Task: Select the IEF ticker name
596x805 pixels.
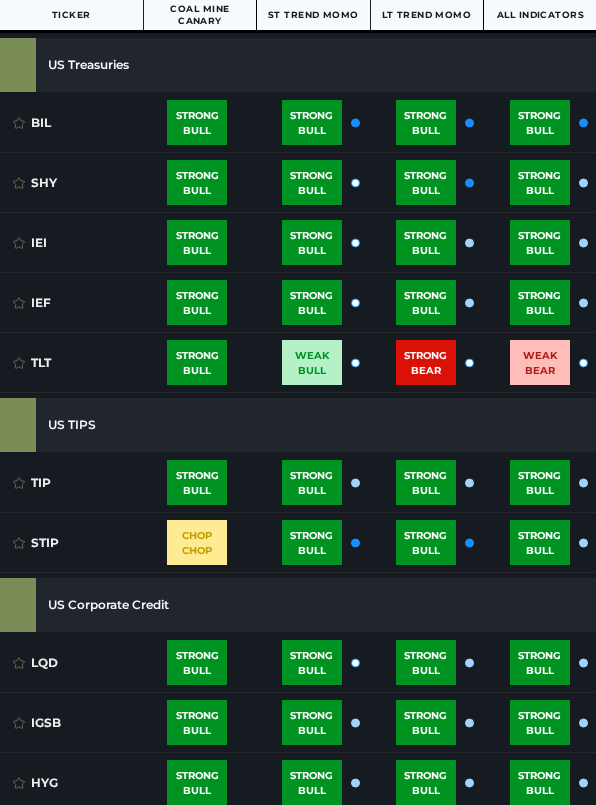Action: click(x=41, y=303)
